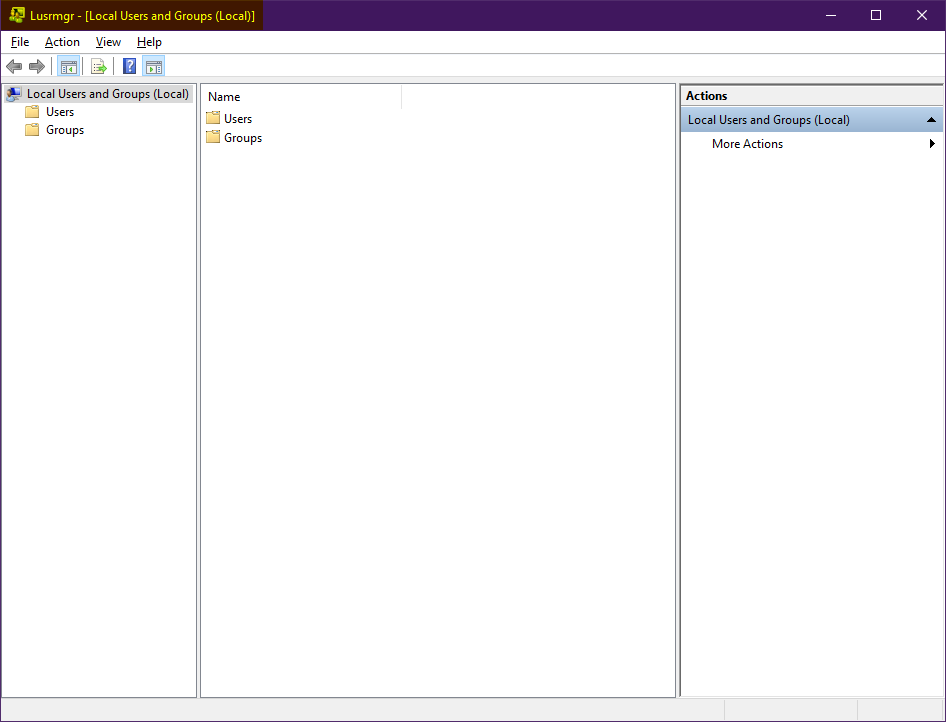946x722 pixels.
Task: Collapse the Local Users and Groups actions section
Action: [931, 120]
